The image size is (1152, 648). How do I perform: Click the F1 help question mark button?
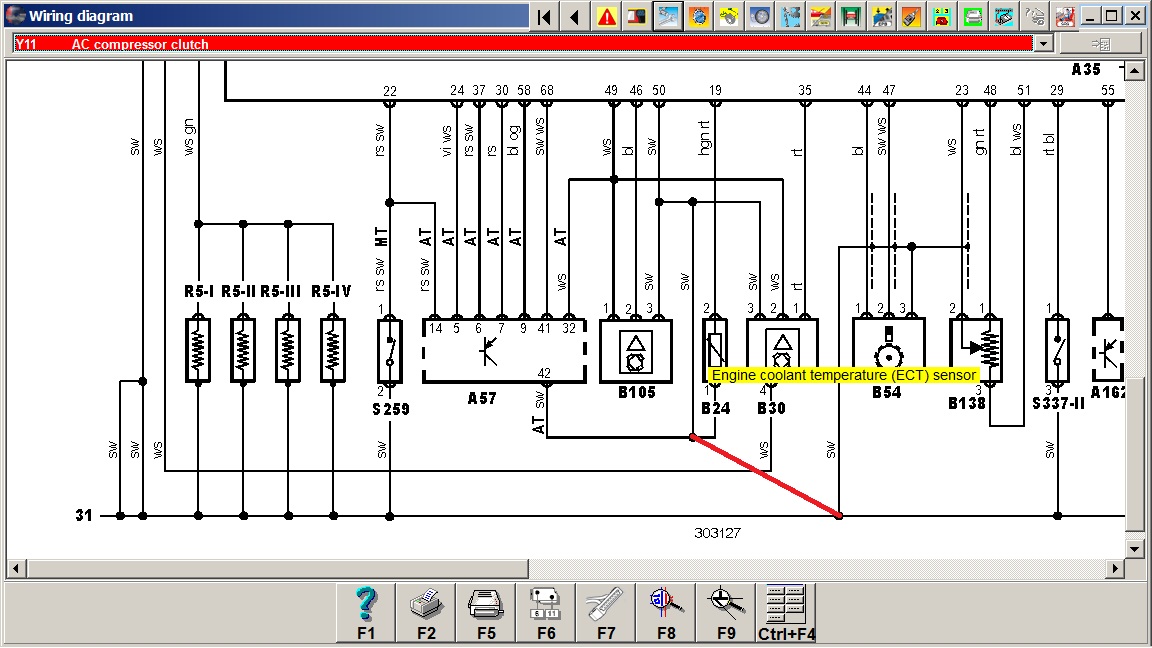point(366,612)
